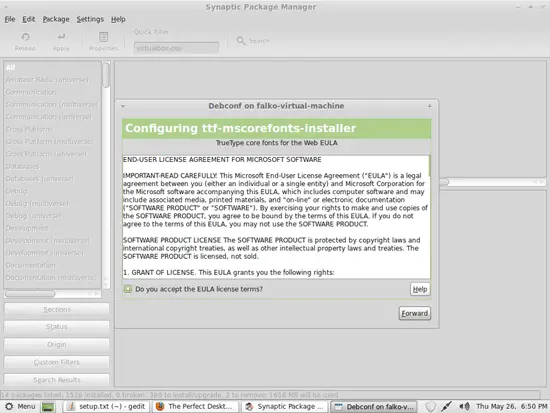Click the show desktop icon in the taskbar
The image size is (550, 413).
pyautogui.click(x=48, y=407)
